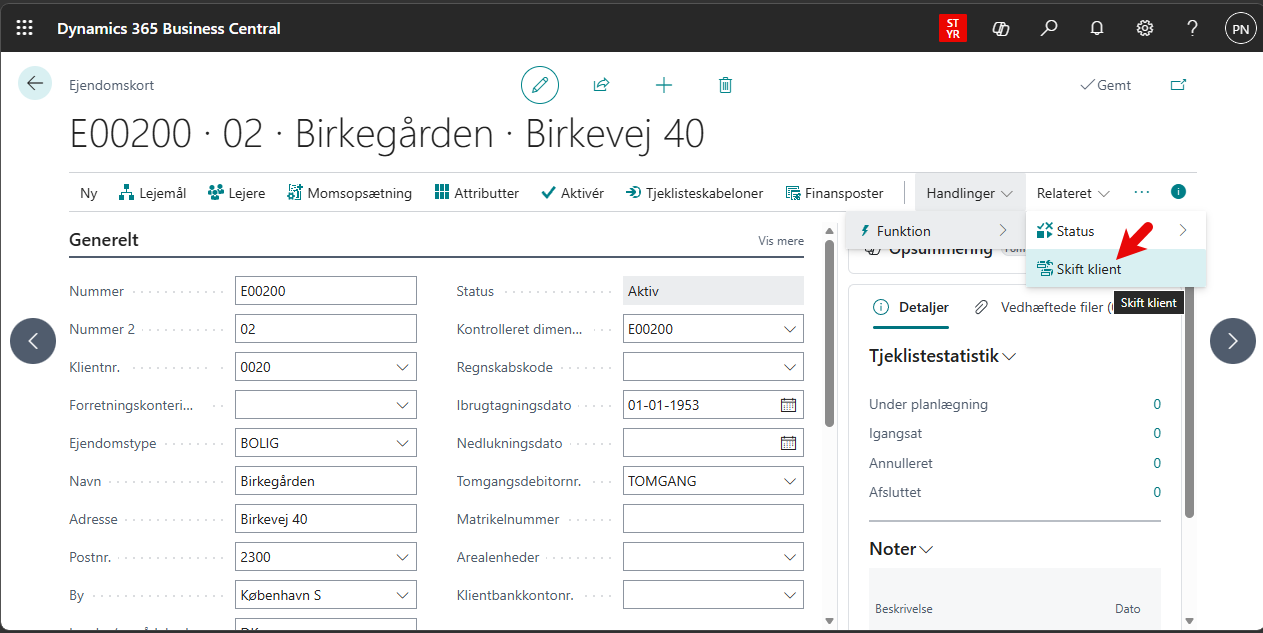The image size is (1263, 633).
Task: Open page in new window icon
Action: click(x=1178, y=85)
